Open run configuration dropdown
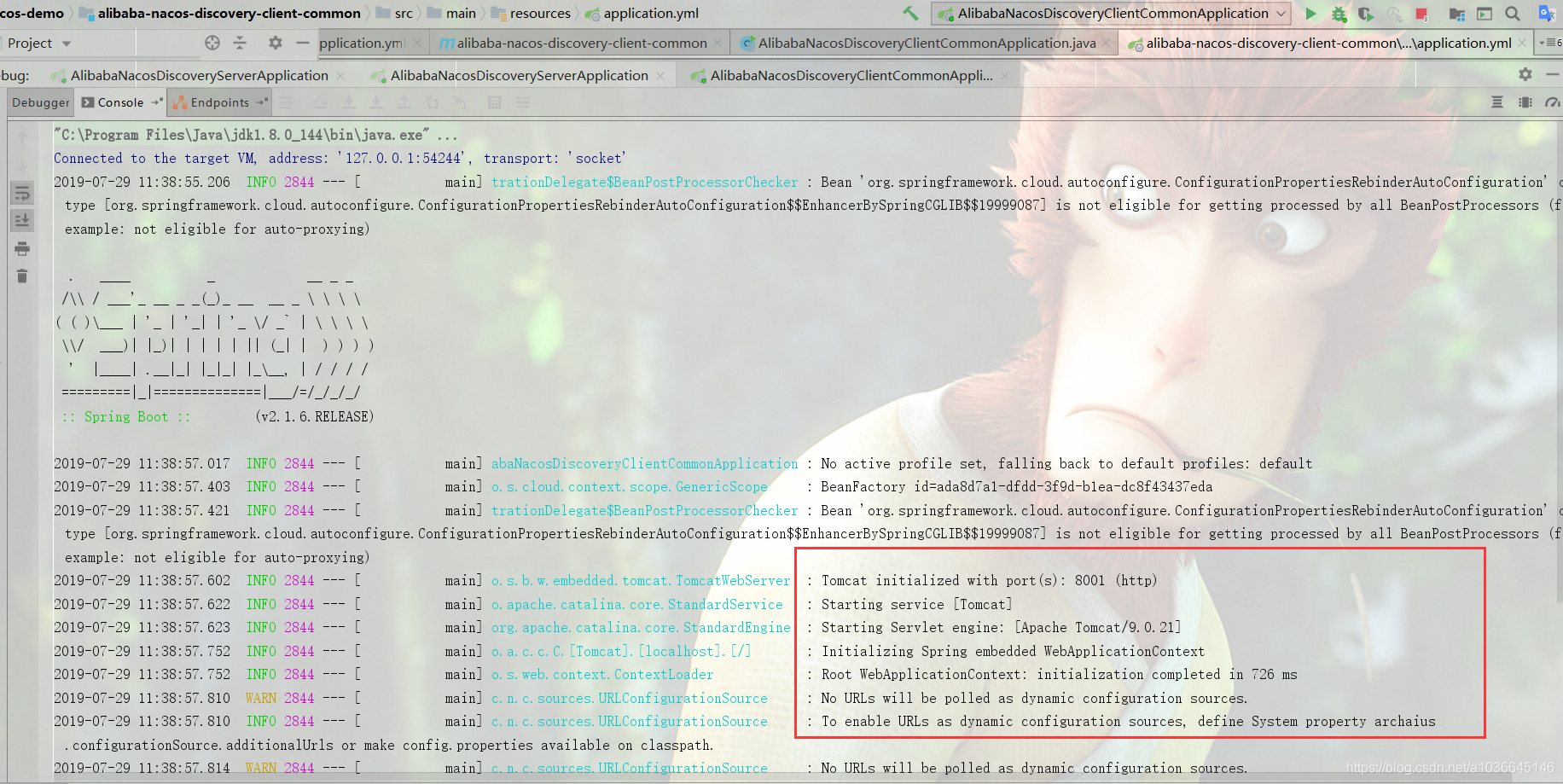Screen dimensions: 1563x784 pos(1113,14)
